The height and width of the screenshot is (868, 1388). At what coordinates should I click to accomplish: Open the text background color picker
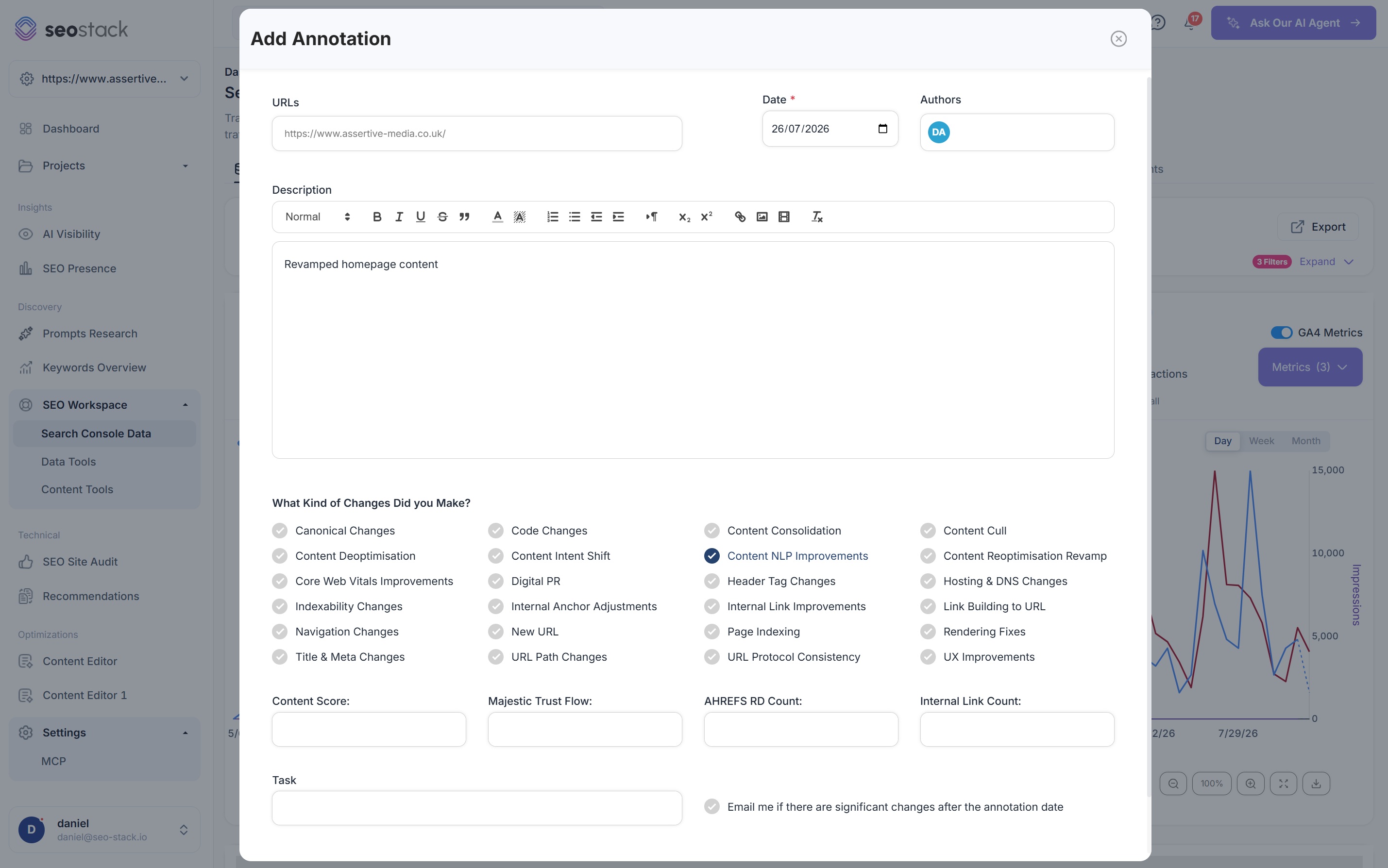point(519,217)
